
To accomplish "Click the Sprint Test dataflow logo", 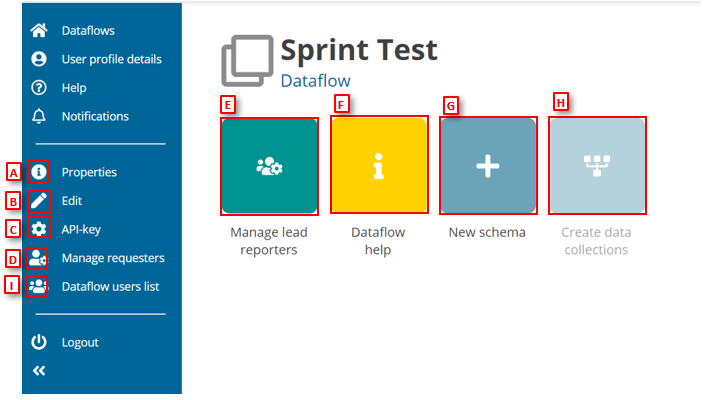I will [246, 62].
